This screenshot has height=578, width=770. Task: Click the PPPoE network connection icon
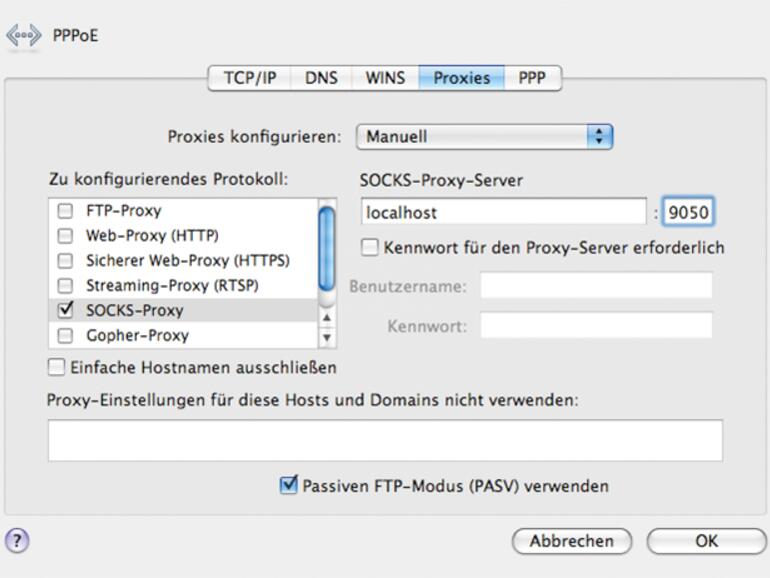24,37
